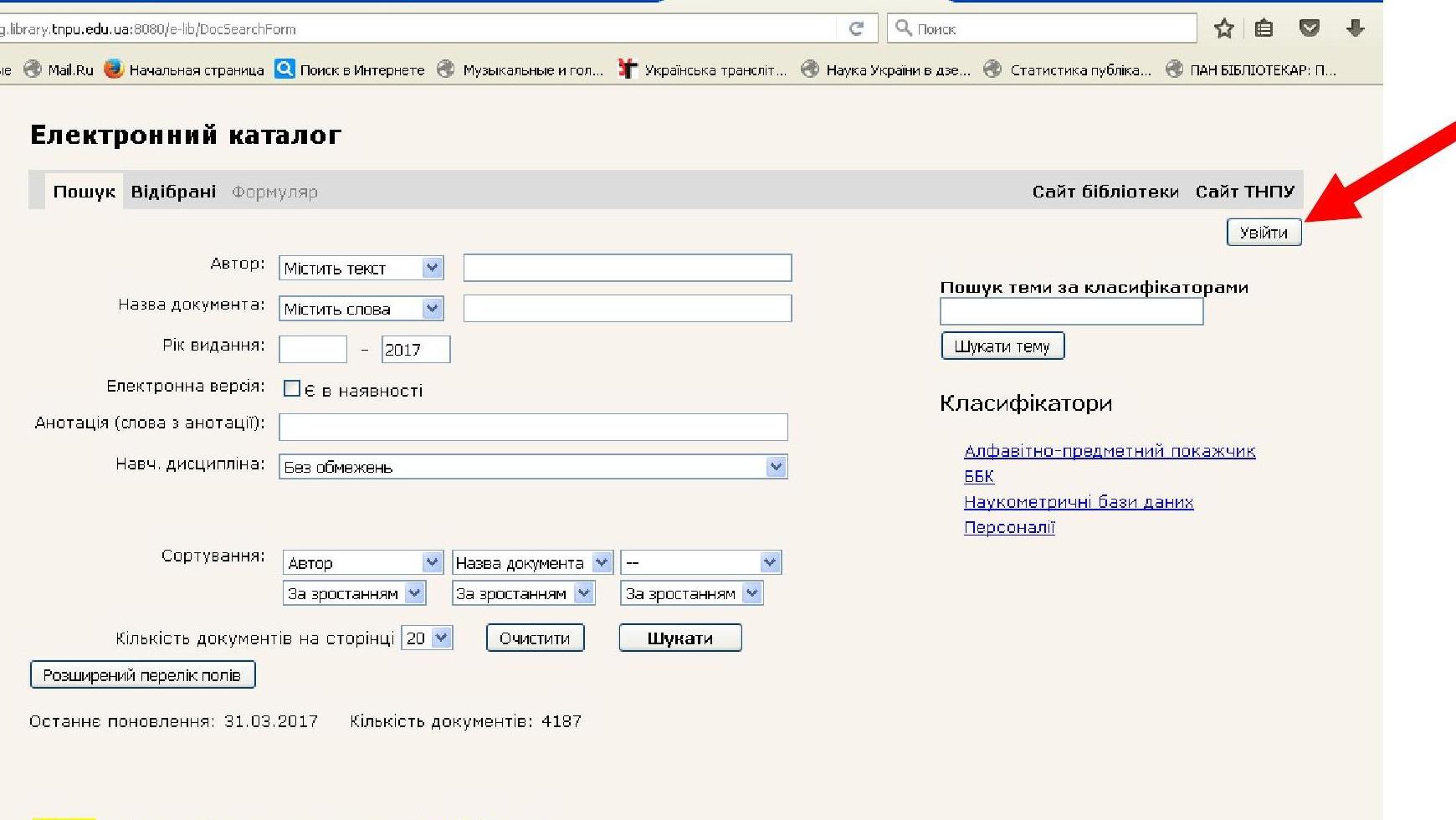Open the first sort dropdown Автор
Viewport: 1456px width, 820px height.
pos(363,562)
